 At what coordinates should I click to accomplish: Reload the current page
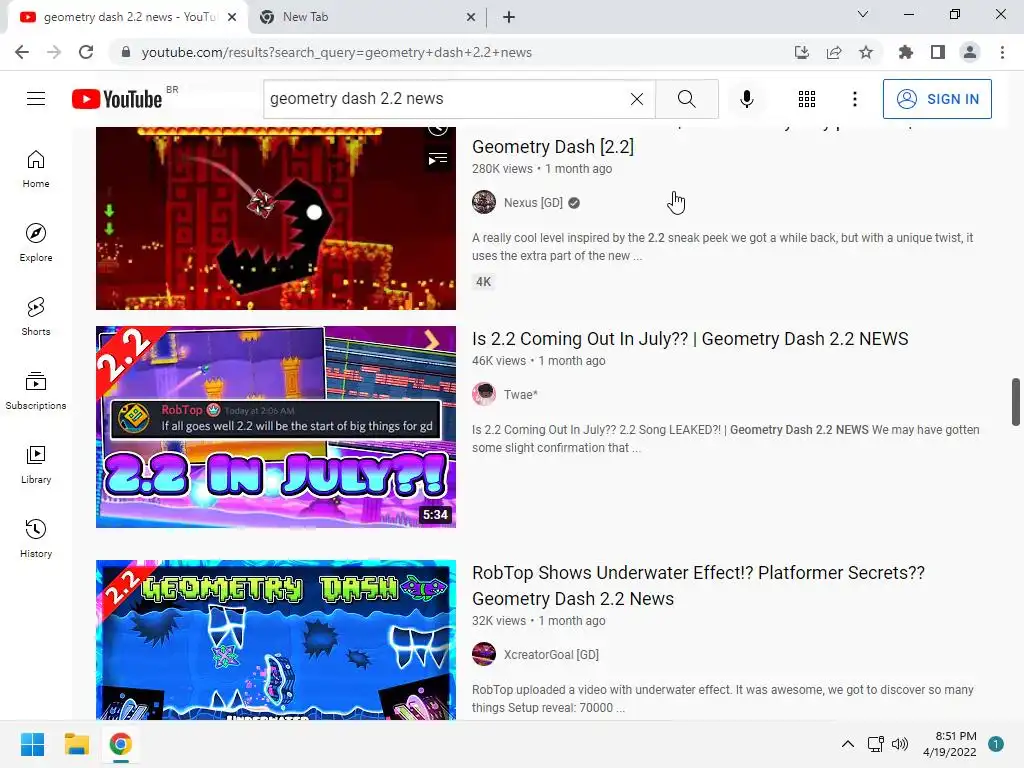[x=86, y=52]
